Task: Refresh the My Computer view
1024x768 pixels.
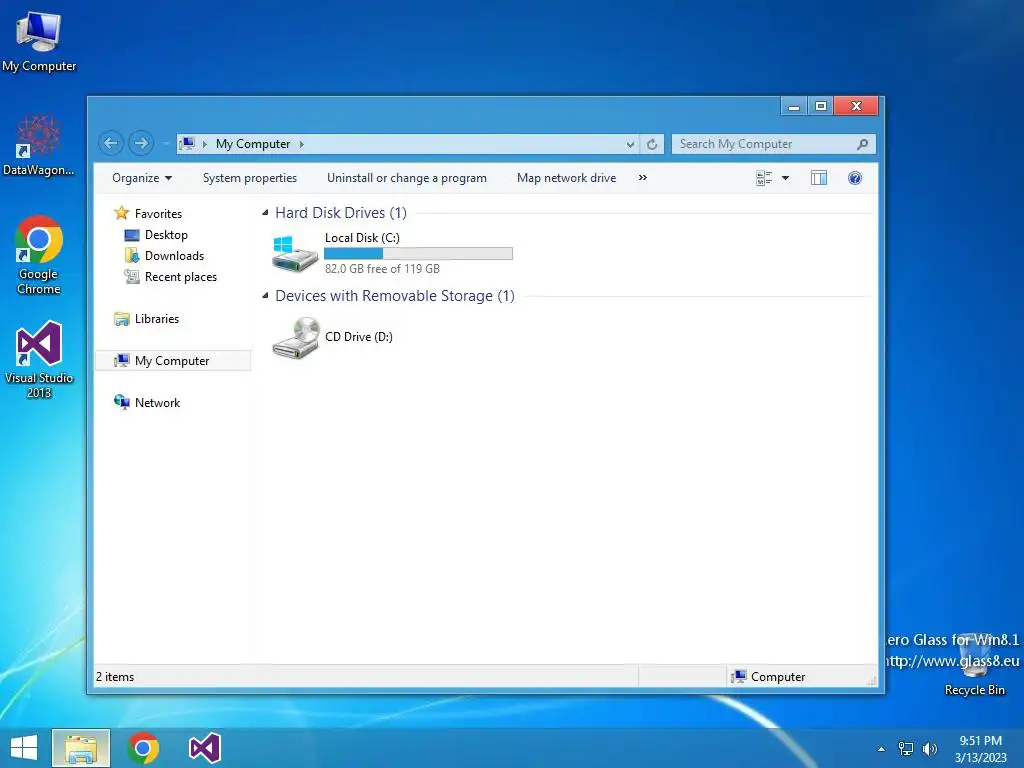Action: [x=652, y=144]
